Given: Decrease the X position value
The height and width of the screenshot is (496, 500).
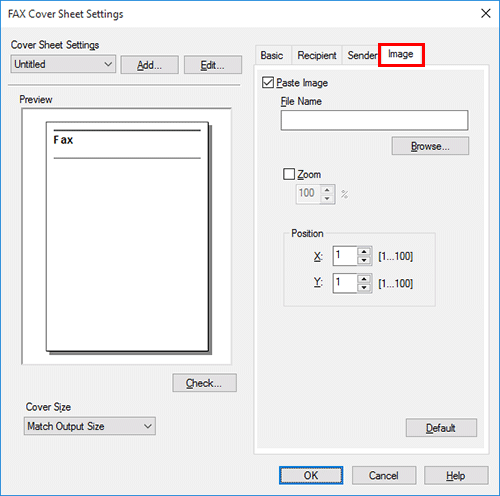Looking at the screenshot, I should 364,260.
